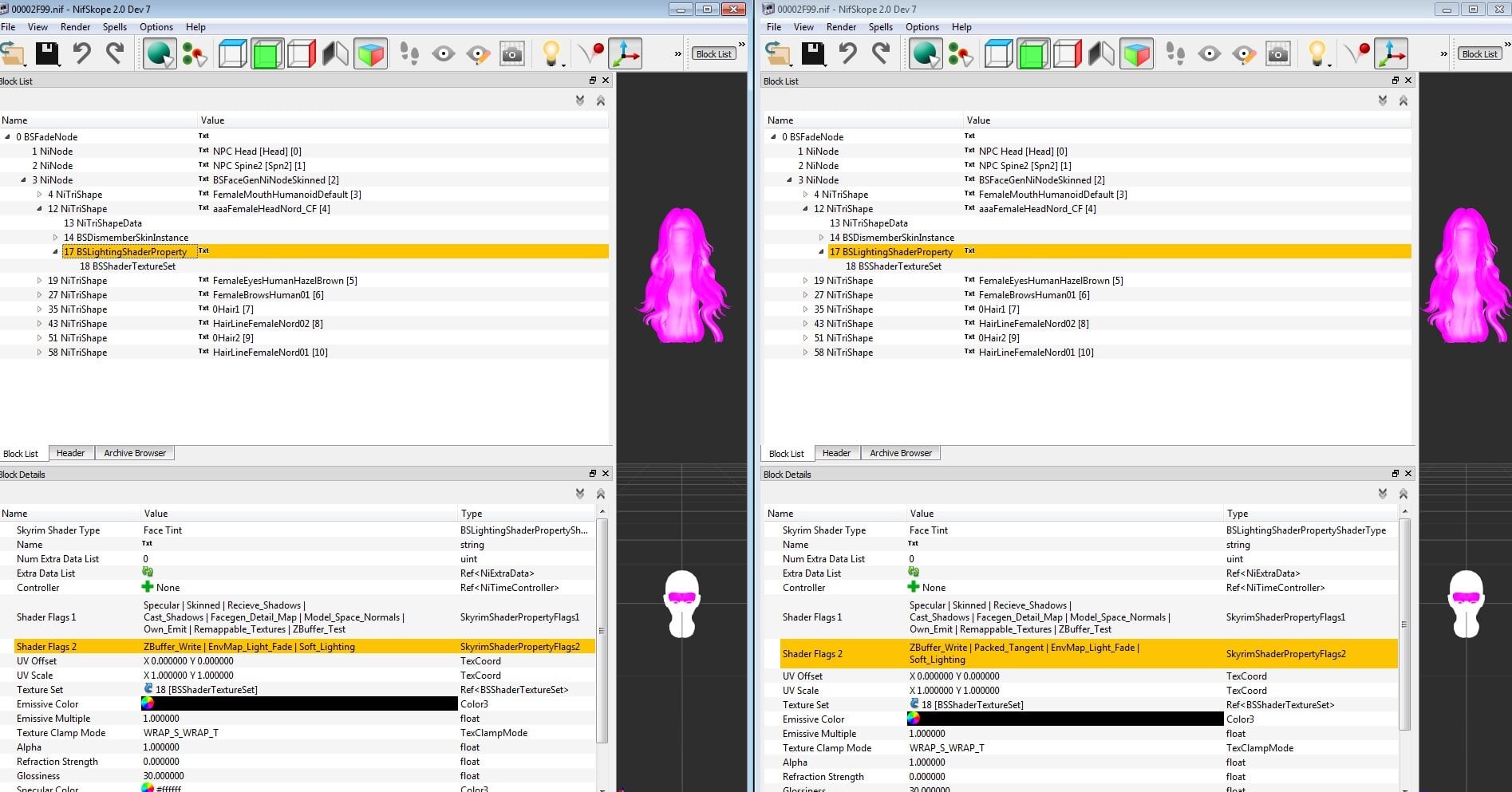Image resolution: width=1512 pixels, height=792 pixels.
Task: Expand 4 NiTriShape row in left window
Action: pyautogui.click(x=40, y=194)
